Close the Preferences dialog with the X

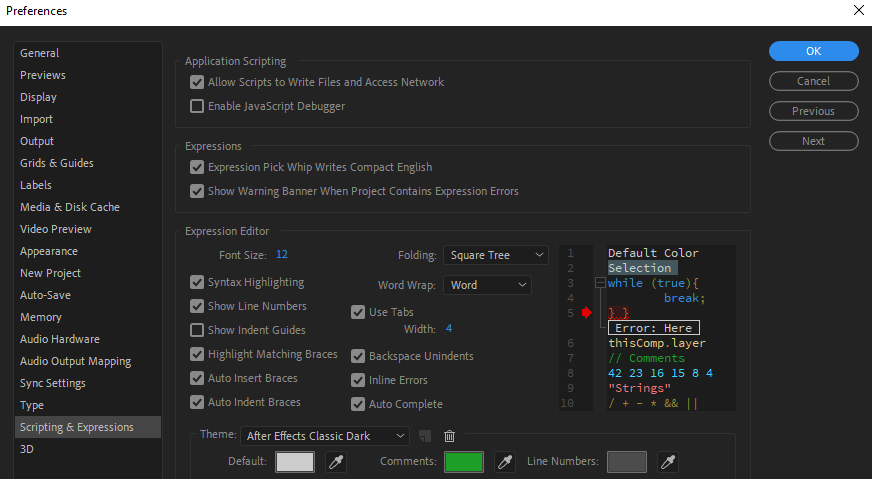[x=857, y=11]
